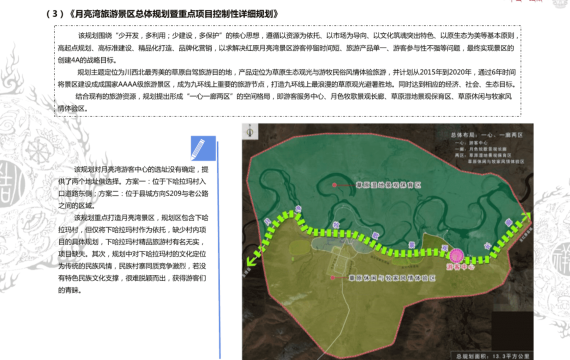Click the line 创建4A的战略目标

(87, 60)
